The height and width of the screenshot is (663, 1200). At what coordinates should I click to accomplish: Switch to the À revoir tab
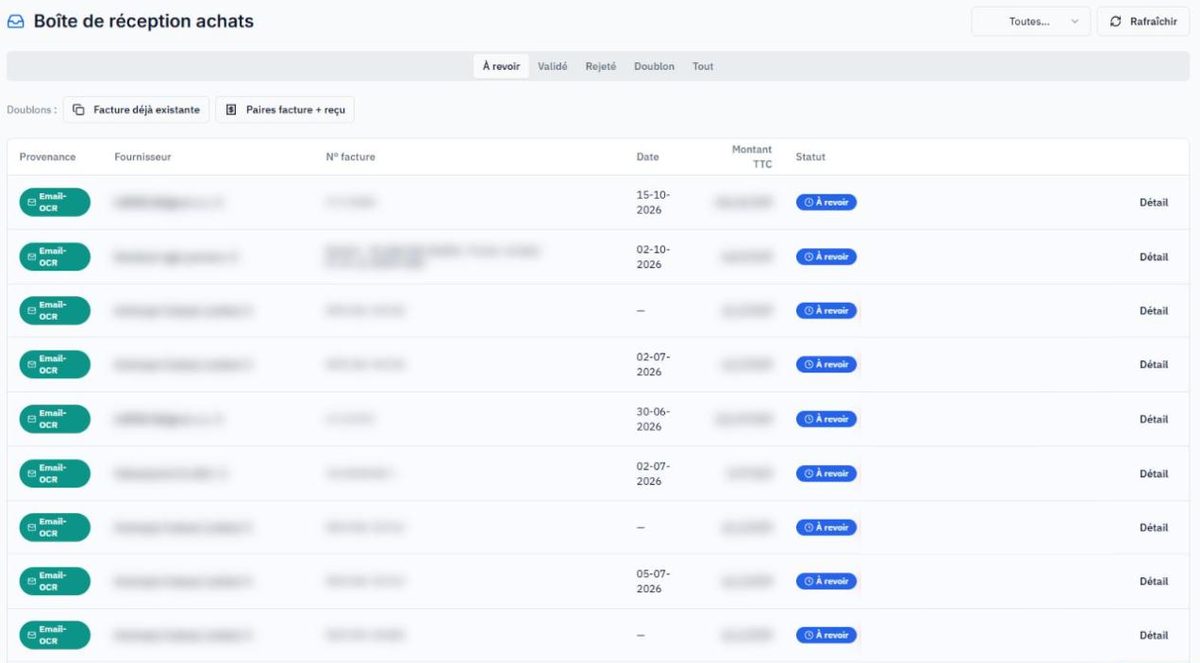click(501, 66)
